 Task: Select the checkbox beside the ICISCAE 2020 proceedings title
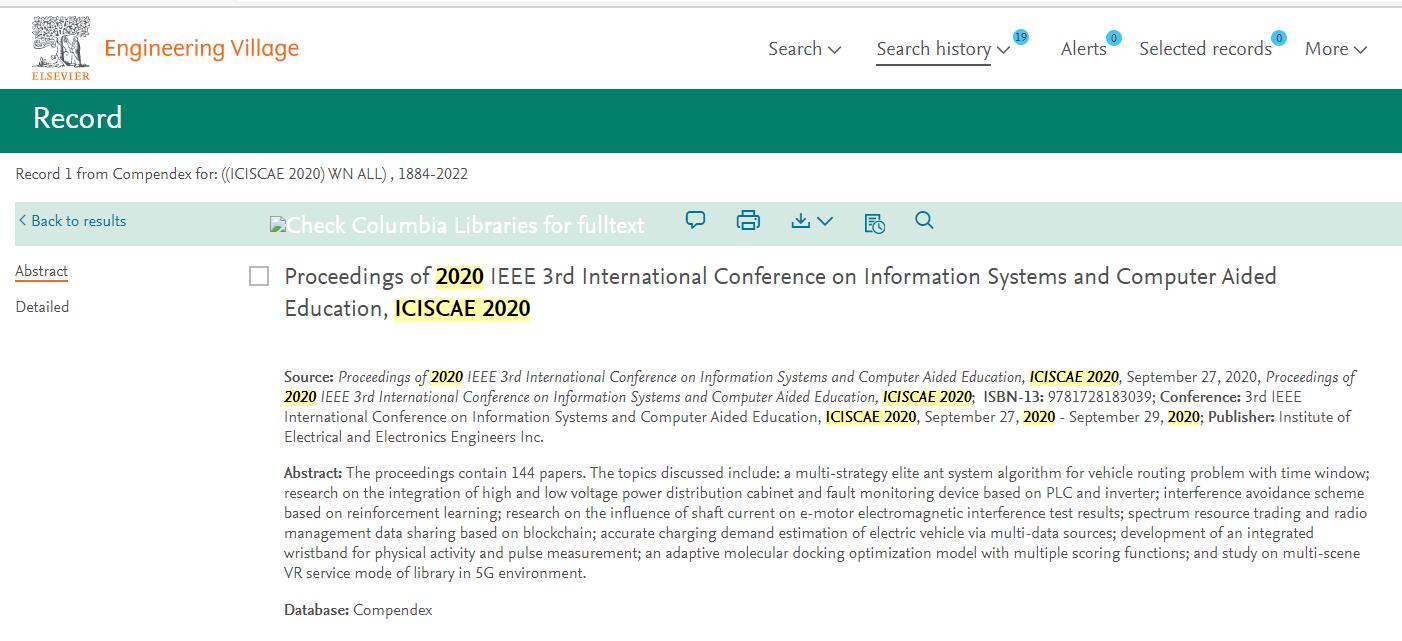coord(257,276)
